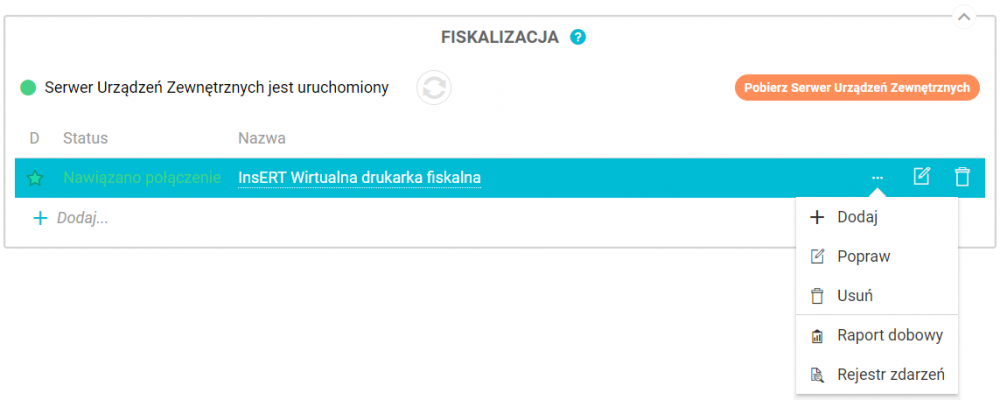Viewport: 1000px width, 400px height.
Task: Open Rejestr zdarzeń from the menu
Action: (x=890, y=376)
